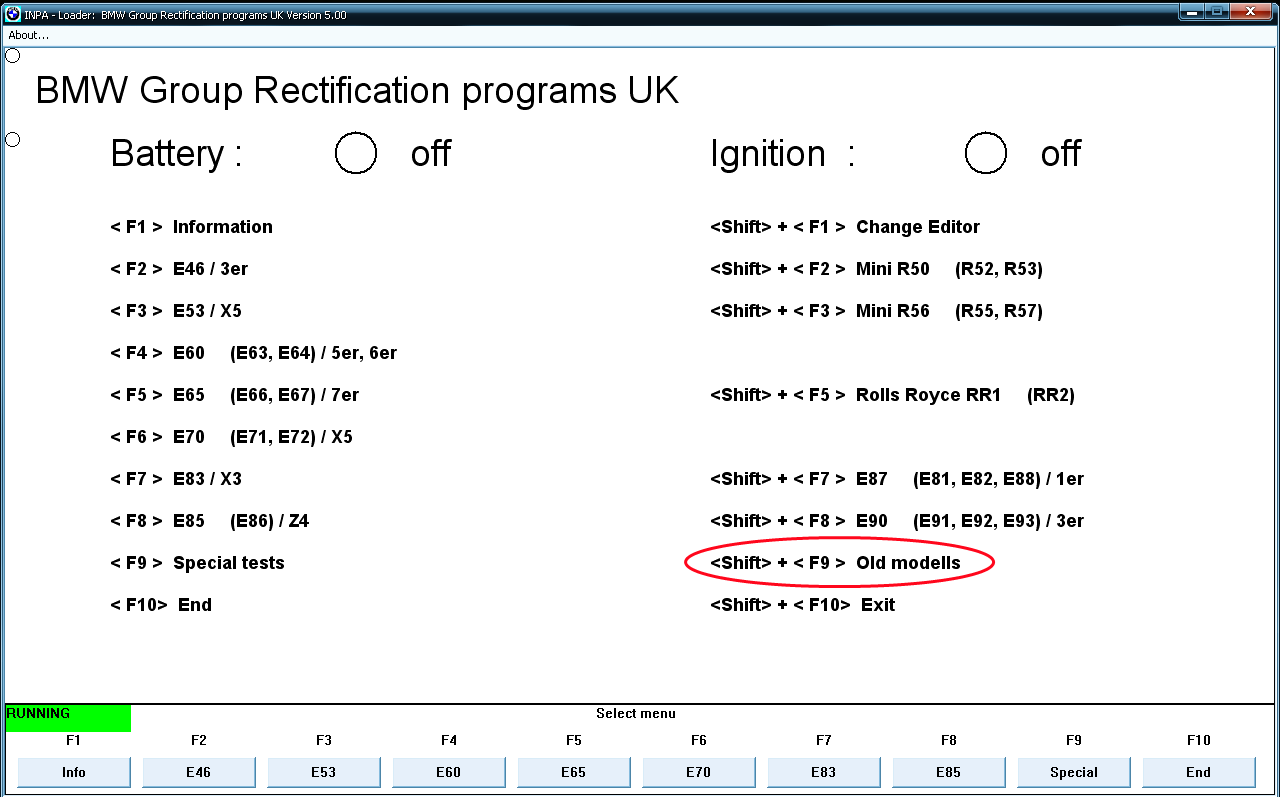Click the Info button in bottom bar

pos(74,772)
